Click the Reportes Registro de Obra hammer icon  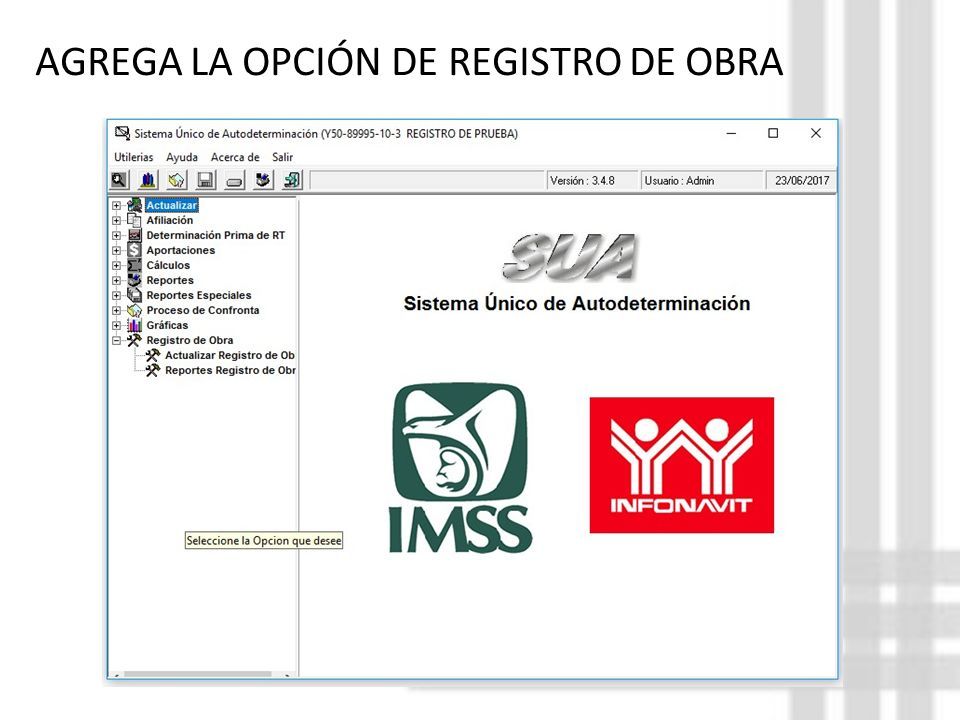tap(152, 370)
